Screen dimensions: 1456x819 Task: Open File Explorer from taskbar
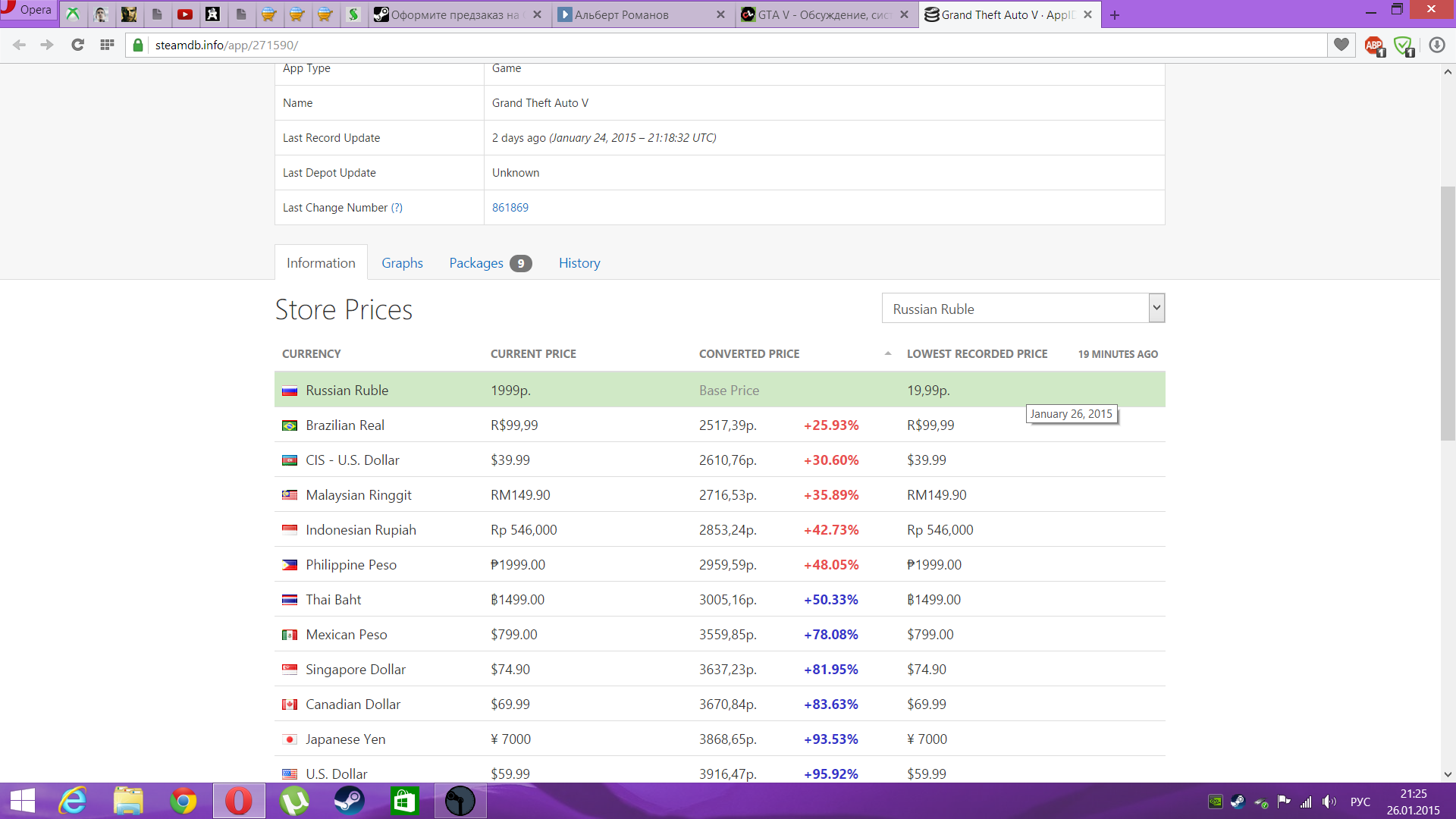click(128, 801)
